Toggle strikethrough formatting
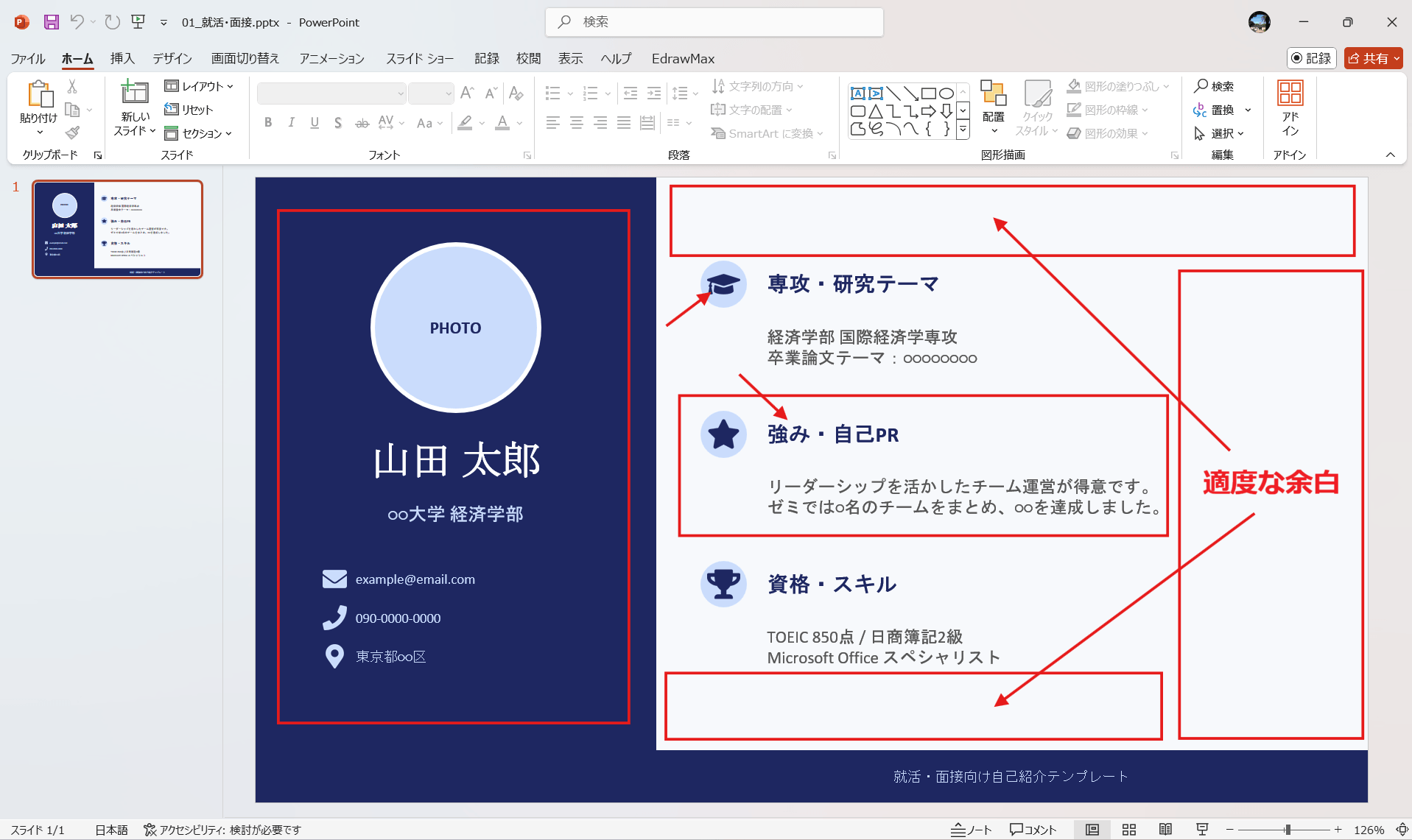Screen dimensions: 1412x840 pos(362,122)
